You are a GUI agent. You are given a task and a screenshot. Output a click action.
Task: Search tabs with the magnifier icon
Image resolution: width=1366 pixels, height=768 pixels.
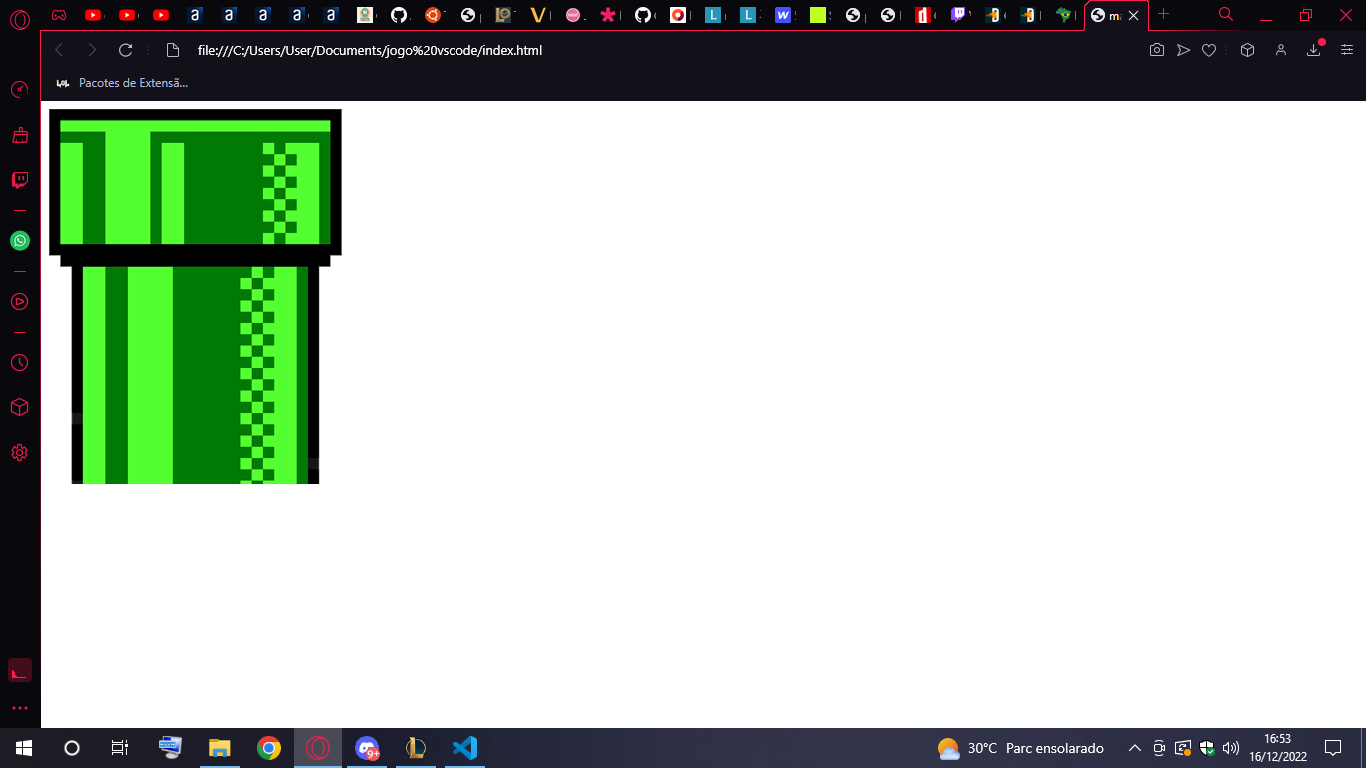(x=1226, y=15)
